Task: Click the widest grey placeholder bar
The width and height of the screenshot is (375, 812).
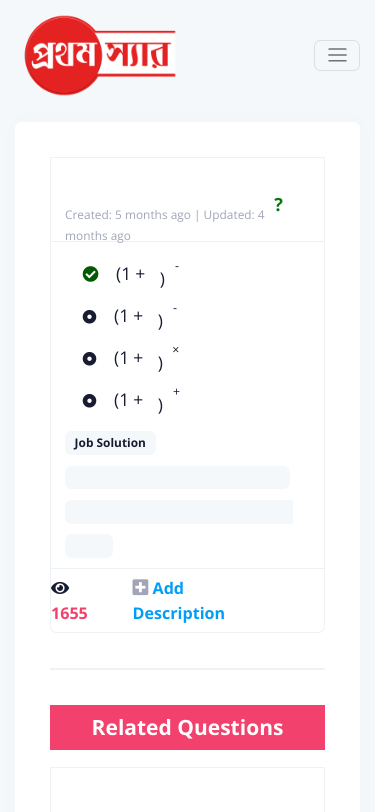Action: pyautogui.click(x=179, y=512)
